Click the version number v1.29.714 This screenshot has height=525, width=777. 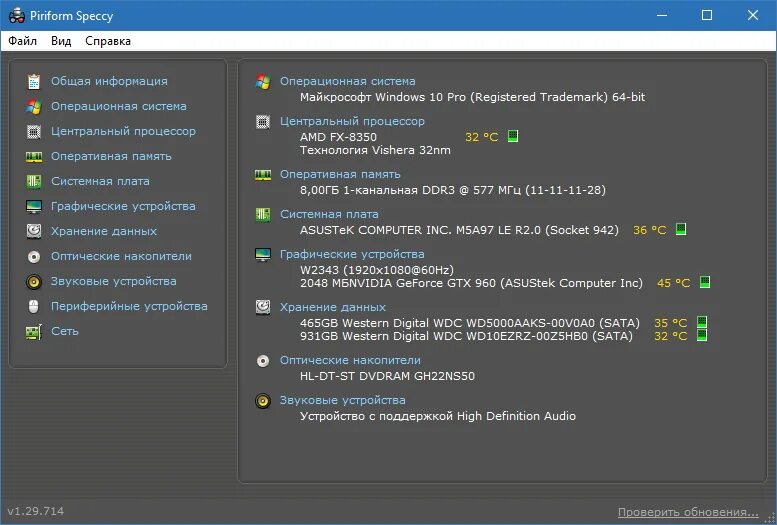tap(36, 511)
